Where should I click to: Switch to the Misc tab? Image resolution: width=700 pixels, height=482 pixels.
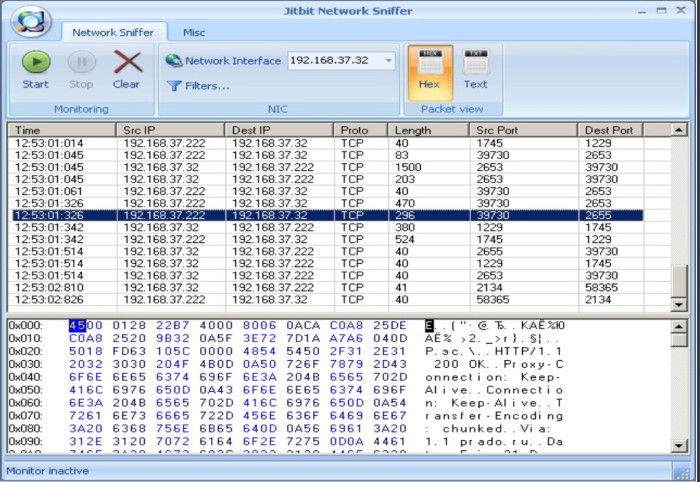[x=194, y=33]
